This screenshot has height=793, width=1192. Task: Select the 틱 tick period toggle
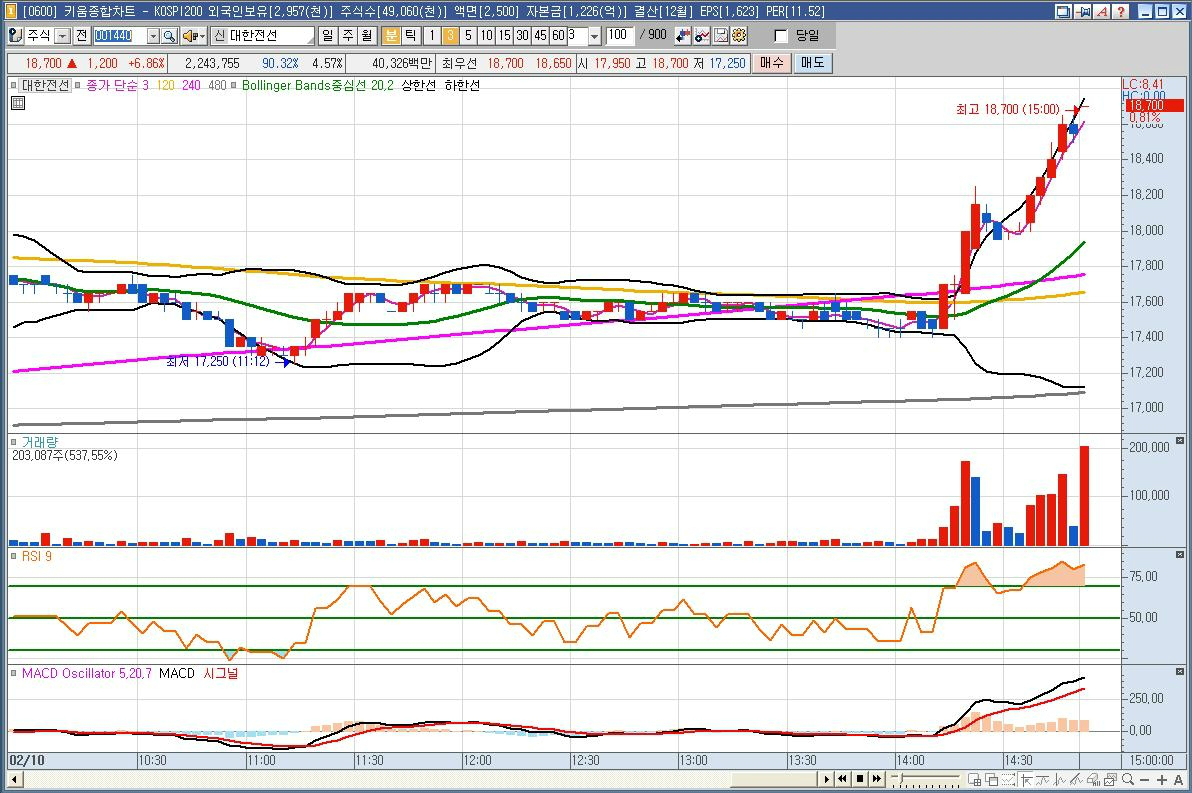tap(411, 36)
